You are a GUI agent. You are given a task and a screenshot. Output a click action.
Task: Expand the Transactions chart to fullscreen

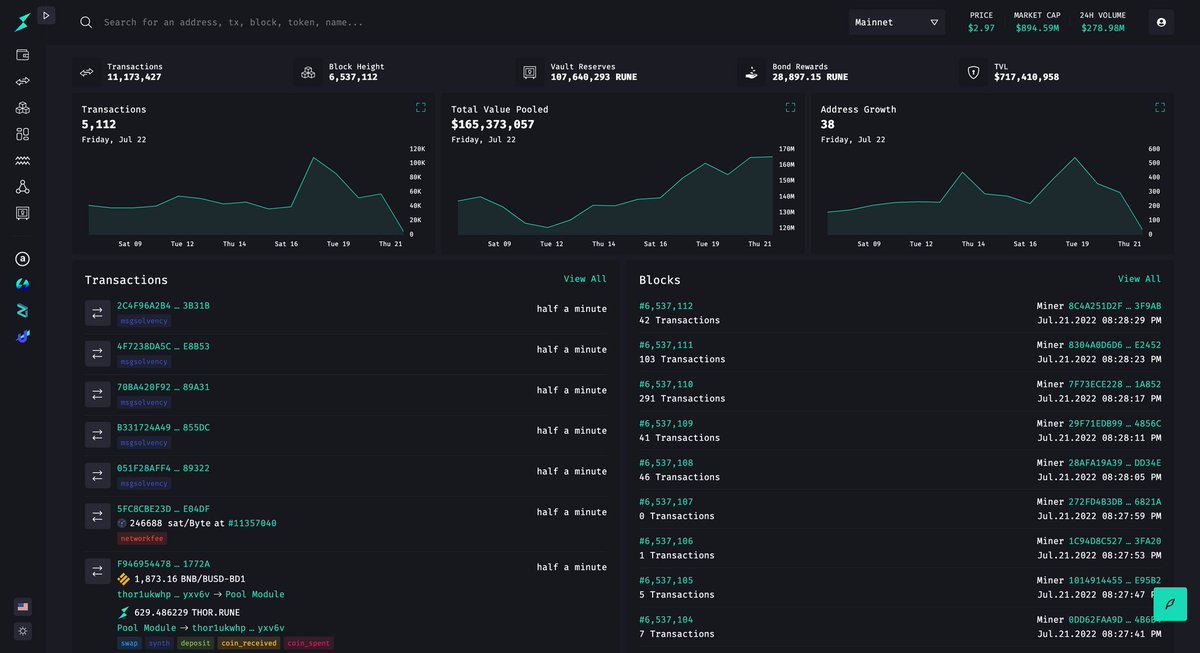421,107
